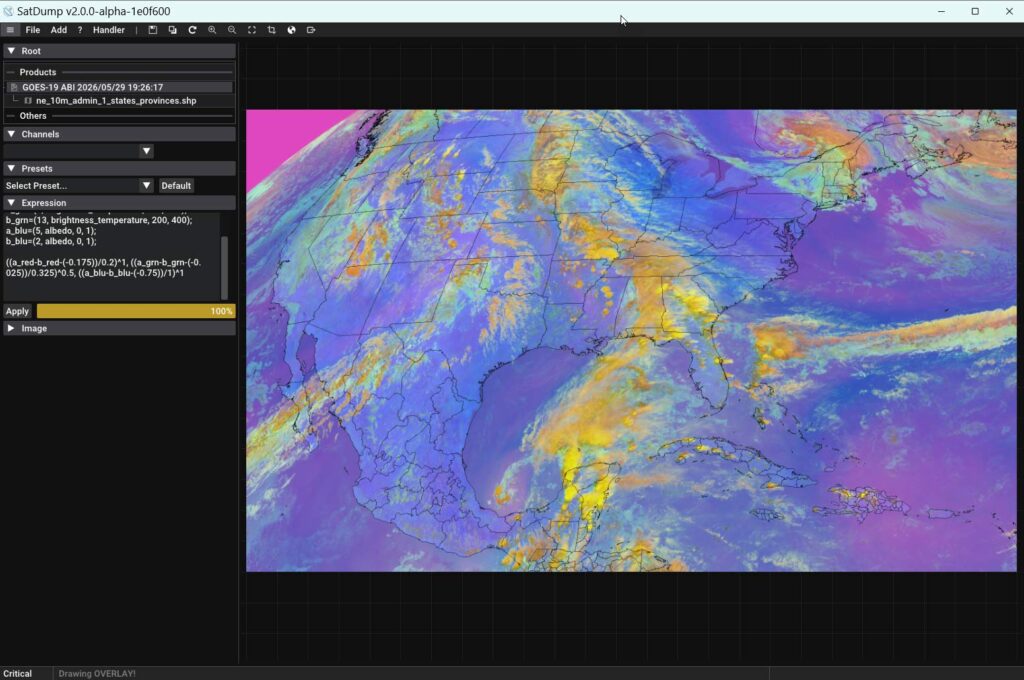
Task: Minimize the SatDump window
Action: click(x=941, y=11)
